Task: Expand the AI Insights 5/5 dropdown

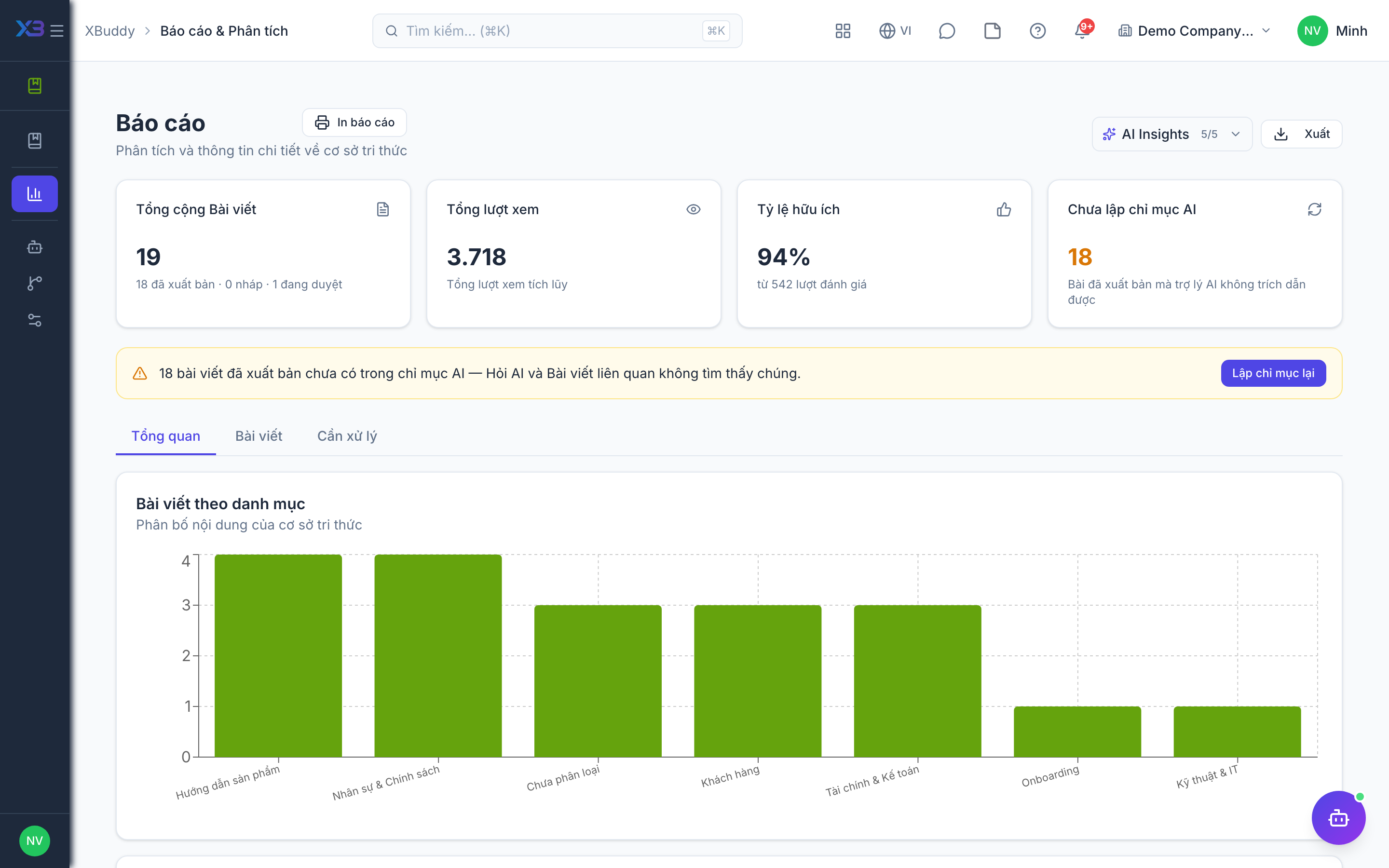Action: pos(1171,134)
